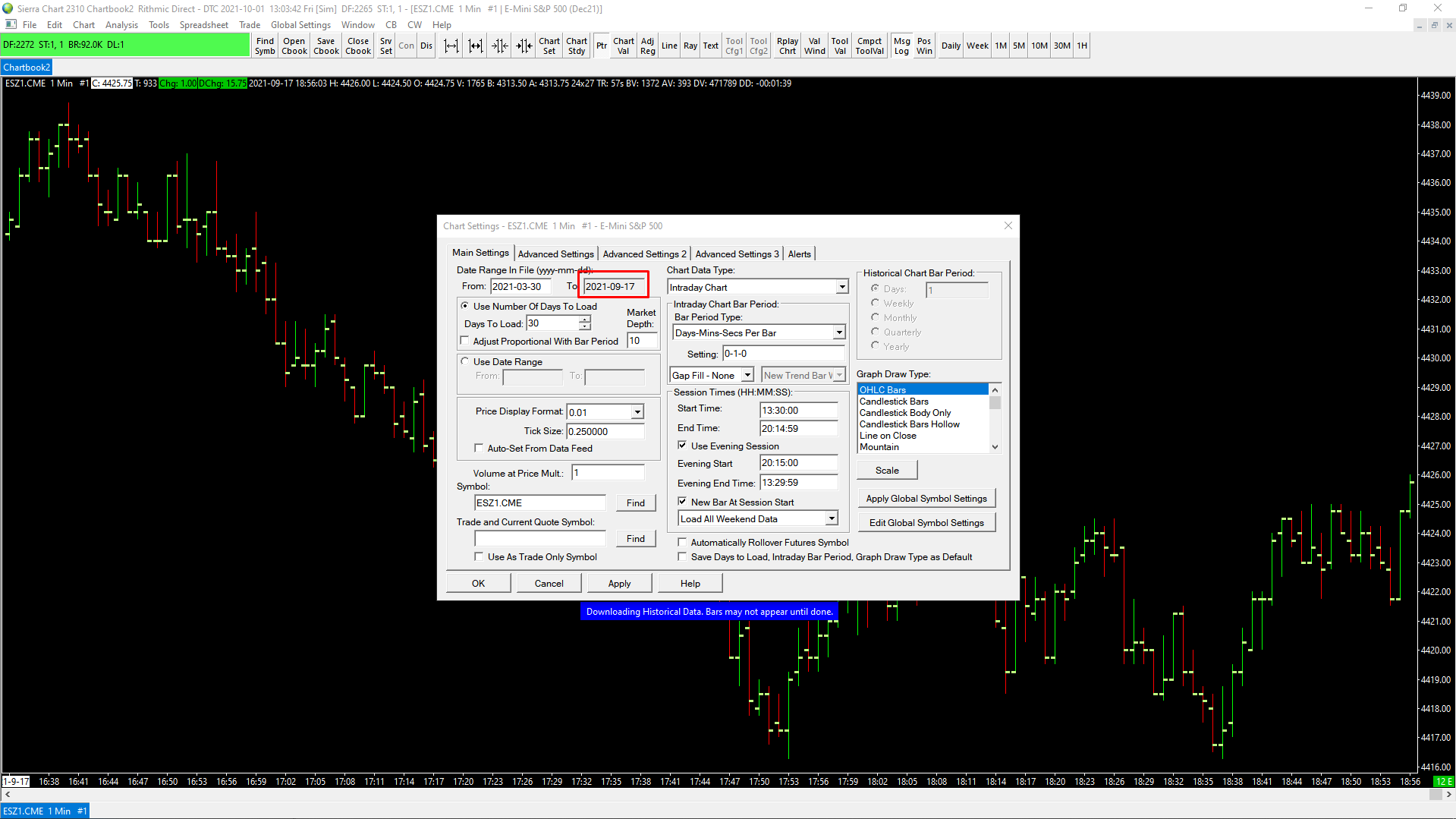Screen dimensions: 1456x819
Task: Open the Gap Fill - None dropdown
Action: pyautogui.click(x=747, y=375)
